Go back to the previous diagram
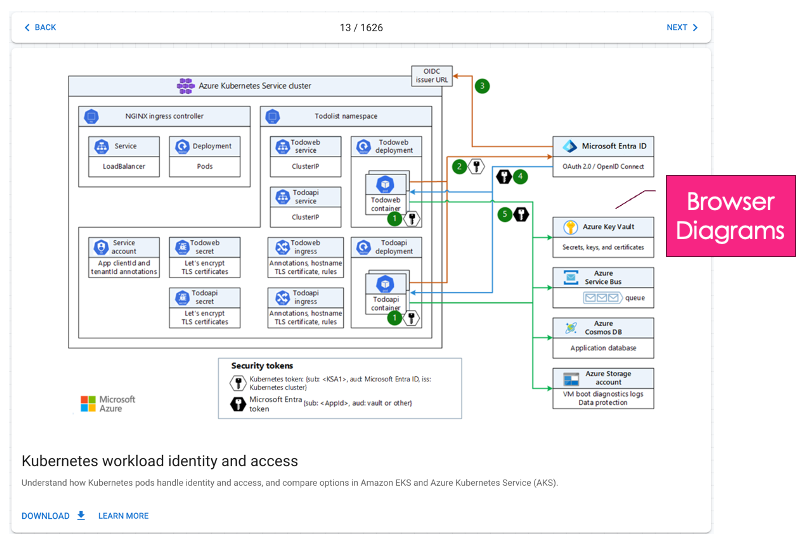Screen dimensions: 806x542 pyautogui.click(x=40, y=27)
